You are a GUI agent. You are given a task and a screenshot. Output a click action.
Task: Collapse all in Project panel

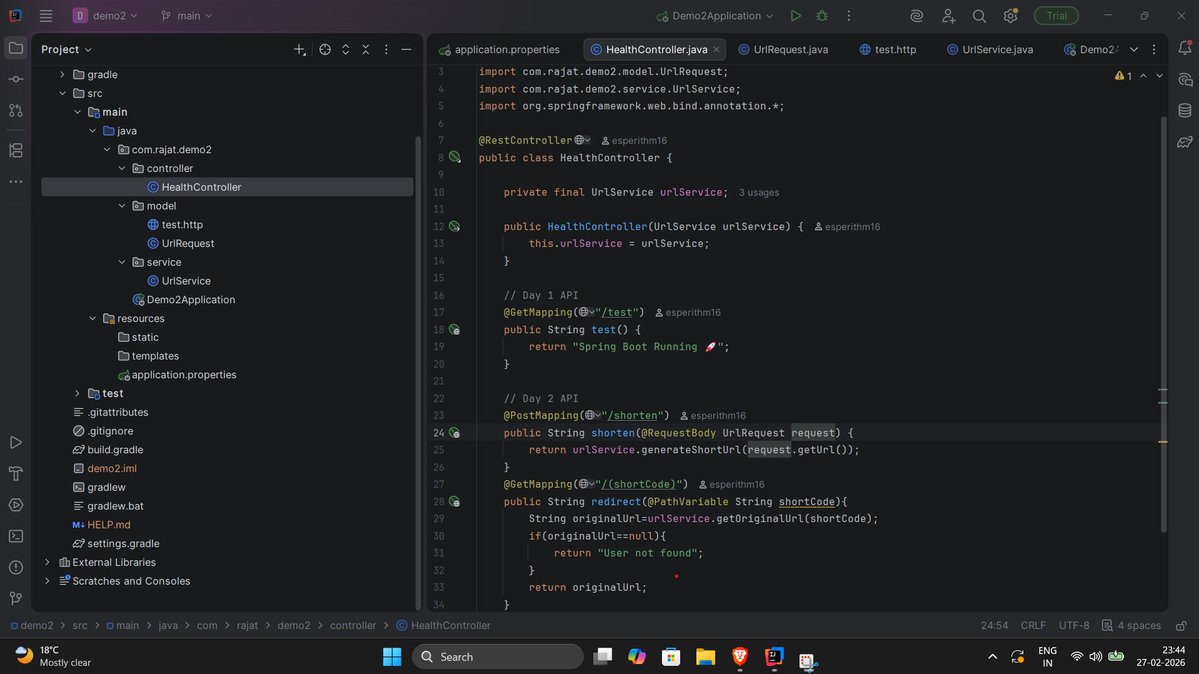tap(366, 49)
